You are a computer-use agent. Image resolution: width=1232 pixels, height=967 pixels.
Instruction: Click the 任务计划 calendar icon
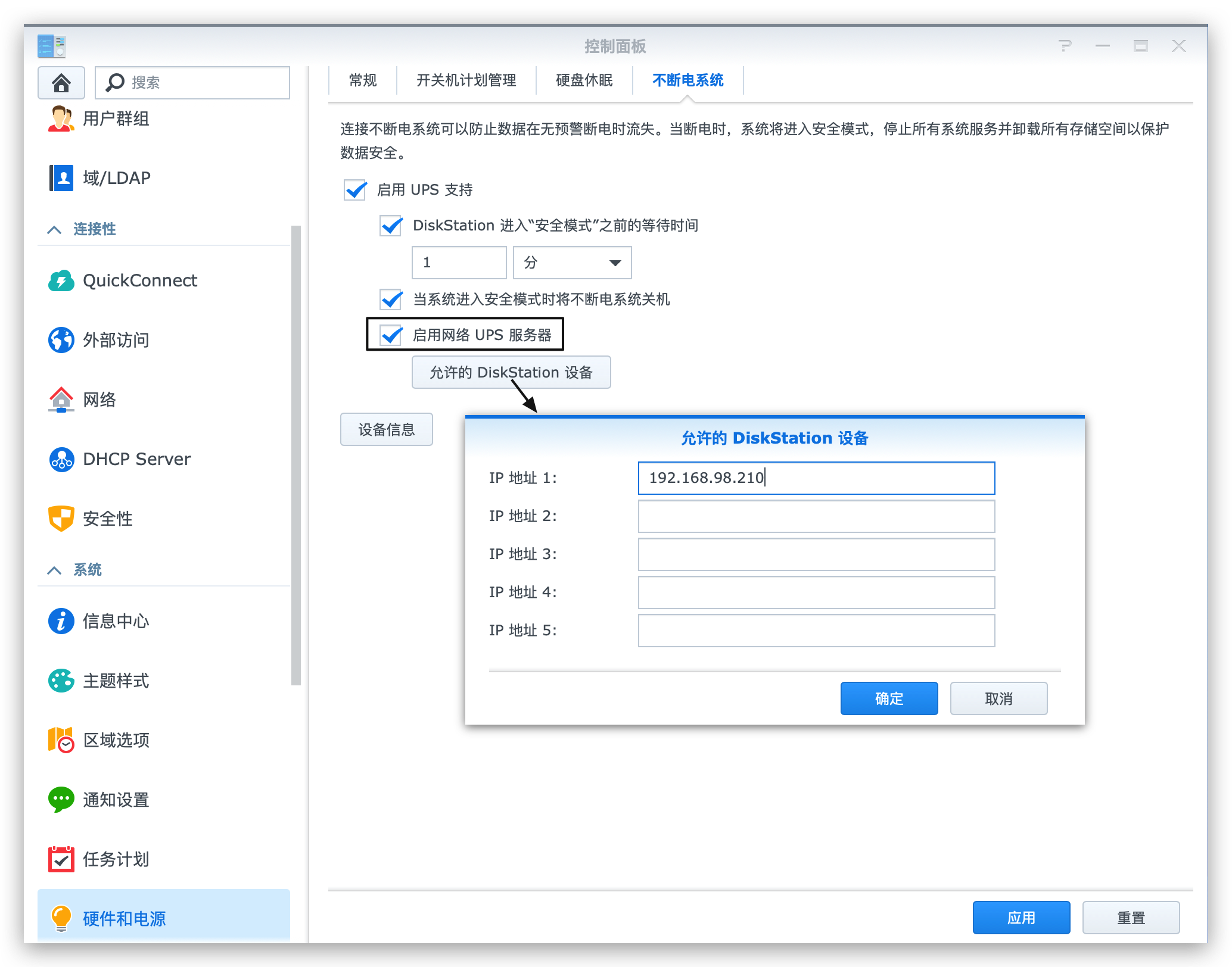61,859
